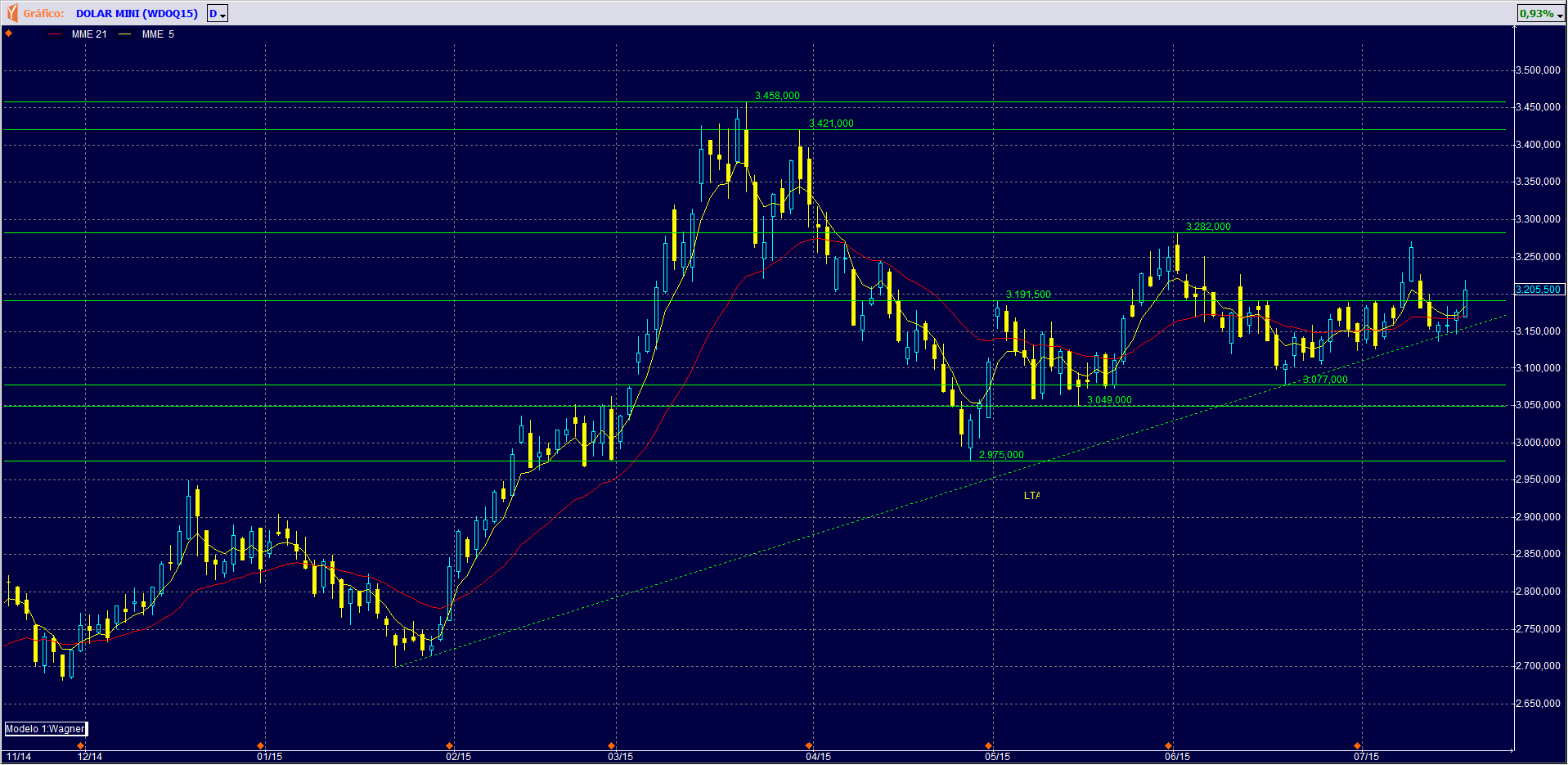The image size is (1568, 765).
Task: Click the orange diamond beside the MME legend
Action: pyautogui.click(x=9, y=34)
